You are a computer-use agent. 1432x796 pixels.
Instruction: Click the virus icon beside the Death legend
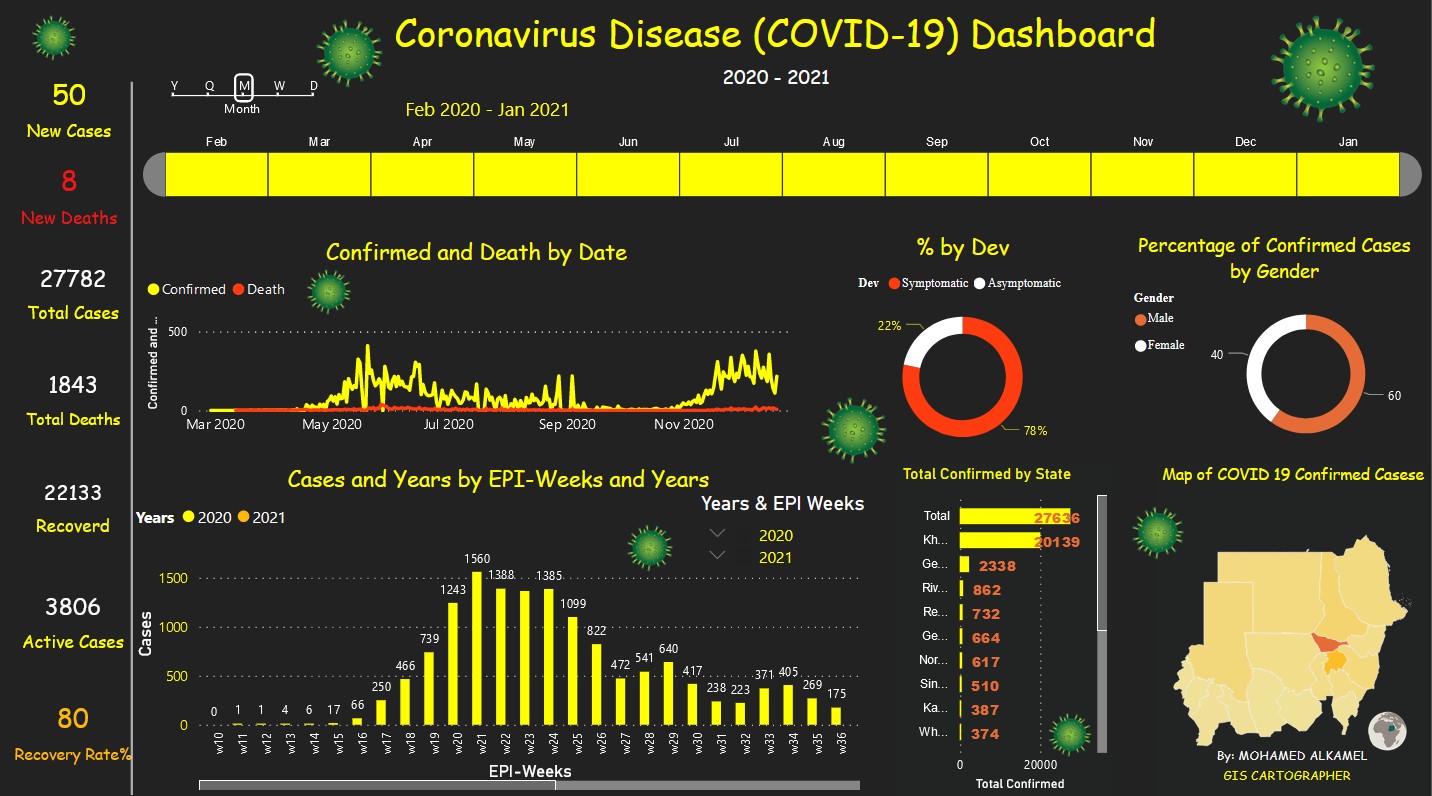(x=329, y=291)
